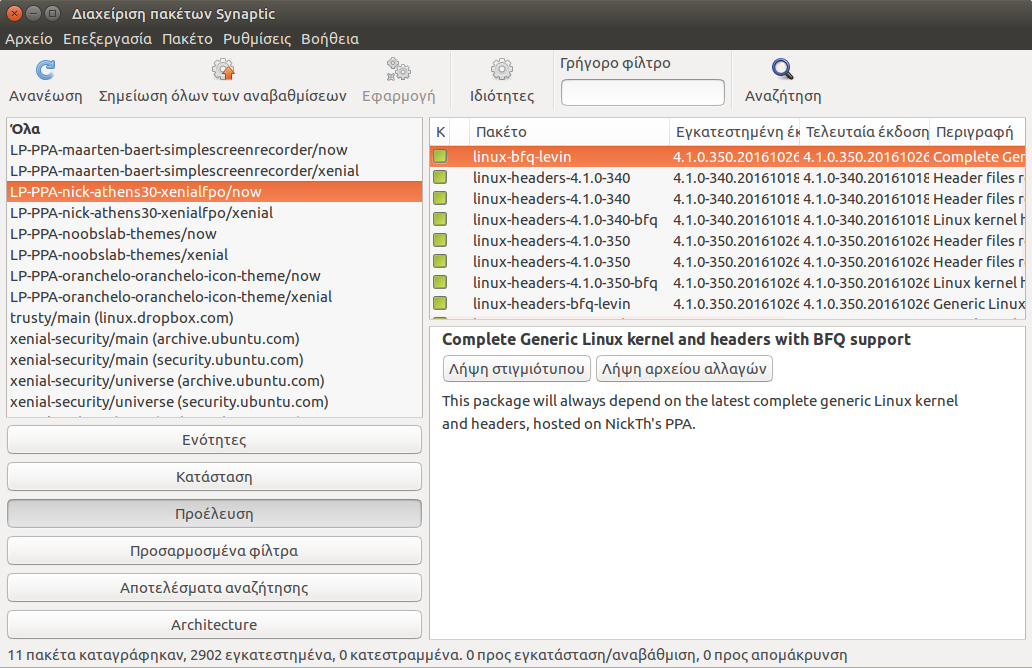This screenshot has height=668, width=1032.
Task: Open the Αρχείο menu
Action: [29, 39]
